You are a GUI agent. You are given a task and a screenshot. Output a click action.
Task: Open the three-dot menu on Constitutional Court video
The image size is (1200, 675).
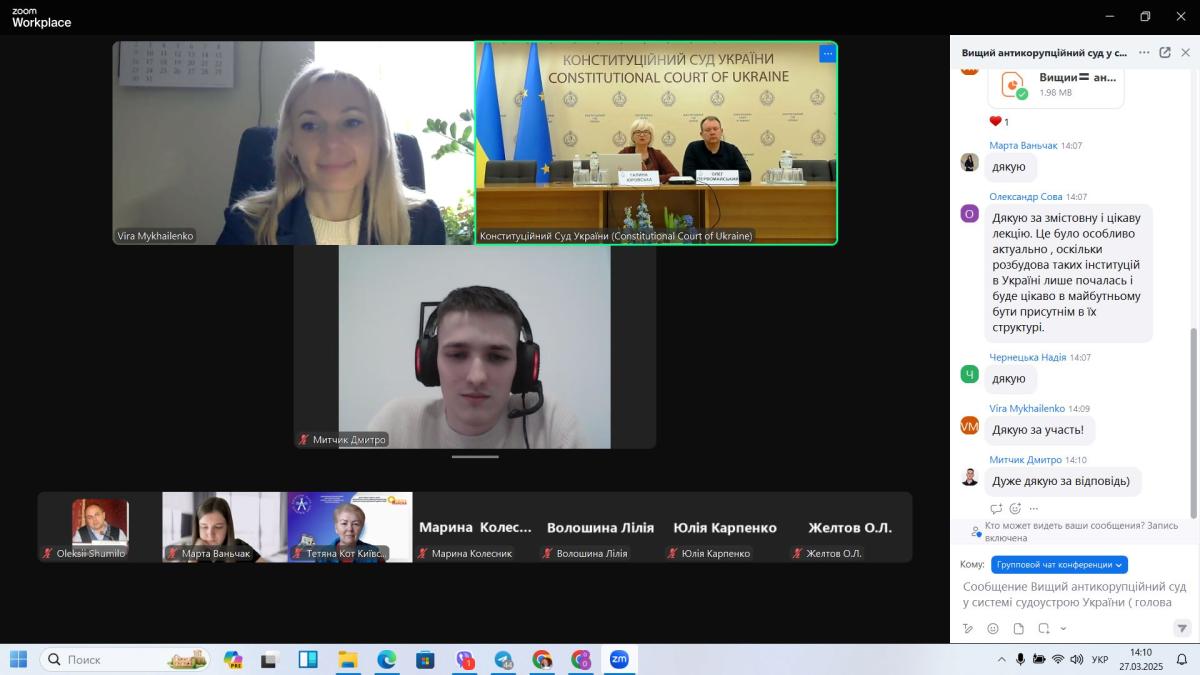[x=827, y=54]
